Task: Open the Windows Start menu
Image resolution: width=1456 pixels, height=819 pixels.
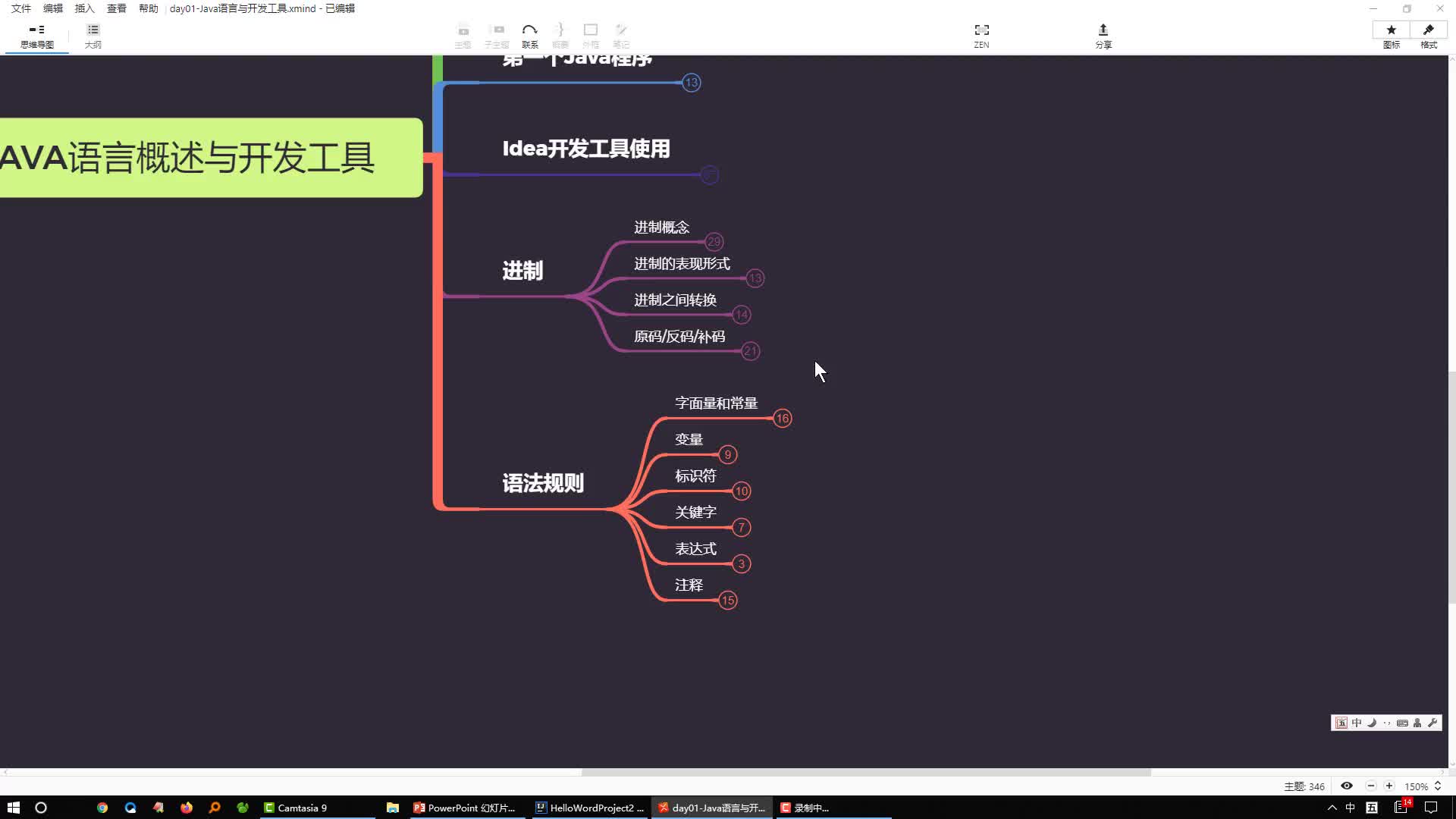Action: point(13,808)
